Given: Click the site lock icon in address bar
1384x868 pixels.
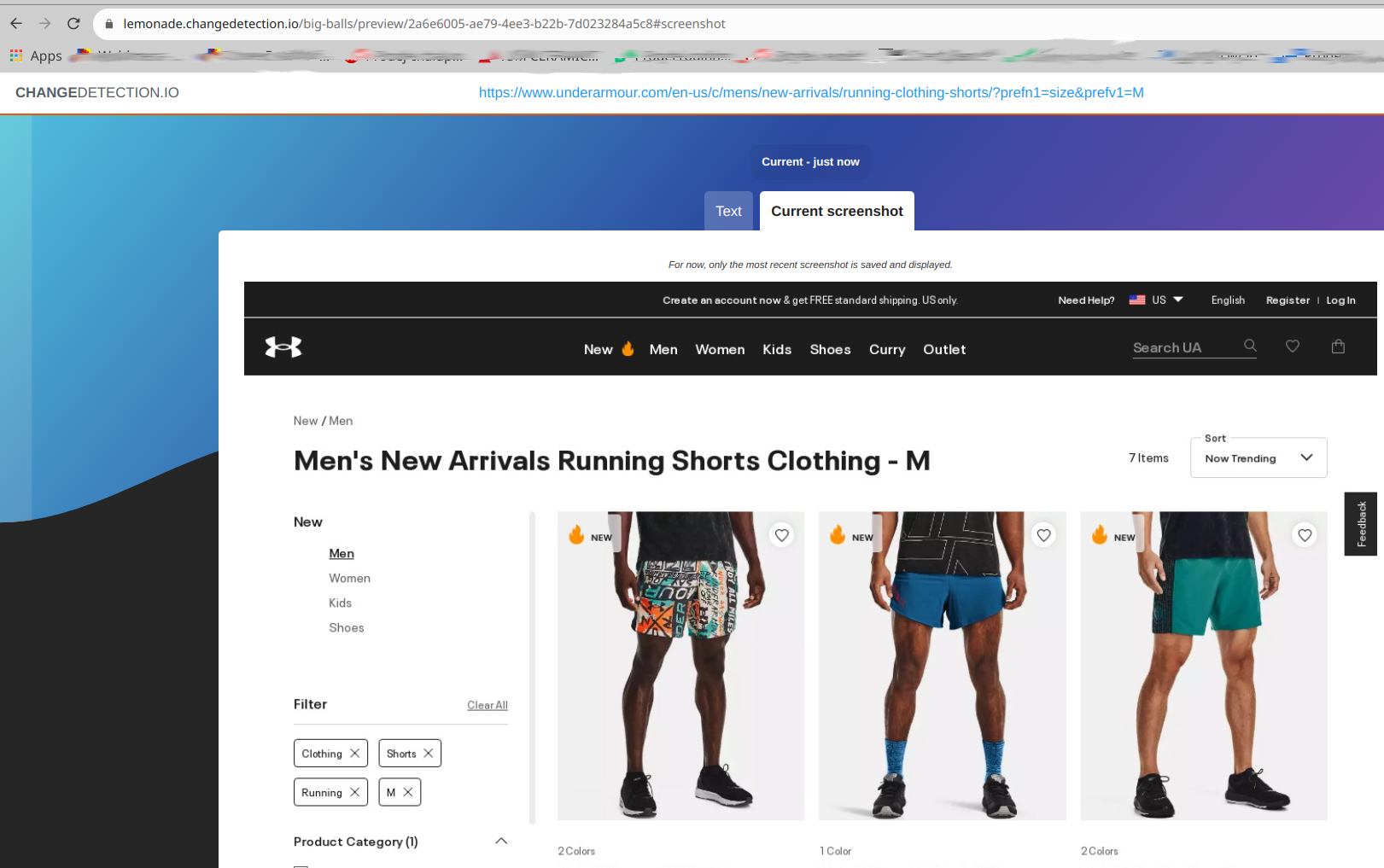Looking at the screenshot, I should coord(108,24).
